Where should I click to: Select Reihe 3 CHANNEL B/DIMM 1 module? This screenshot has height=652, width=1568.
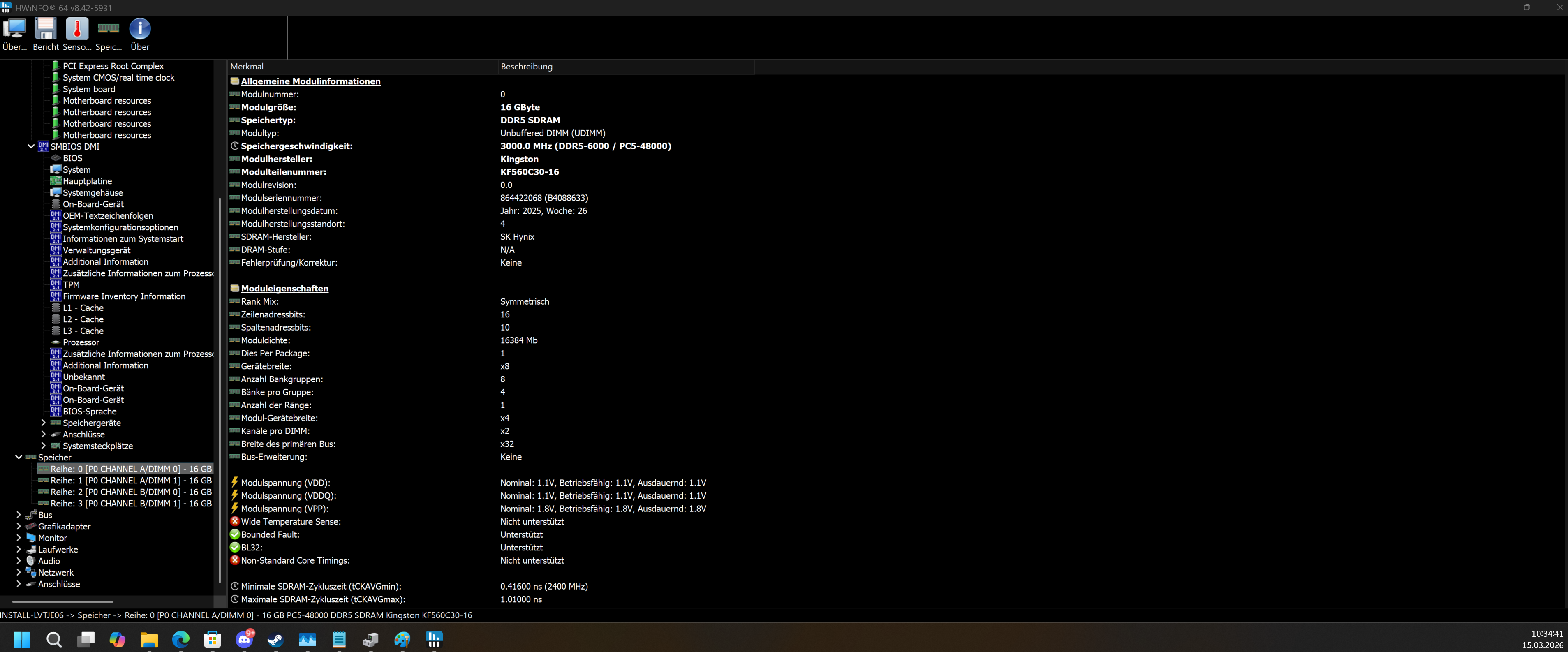(x=130, y=504)
